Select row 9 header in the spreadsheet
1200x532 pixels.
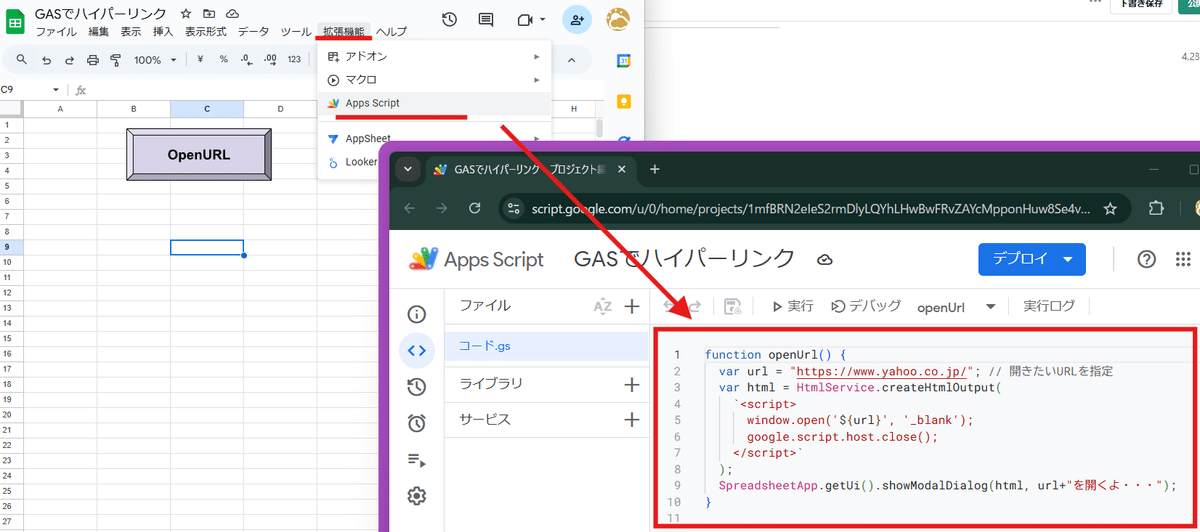(x=7, y=247)
